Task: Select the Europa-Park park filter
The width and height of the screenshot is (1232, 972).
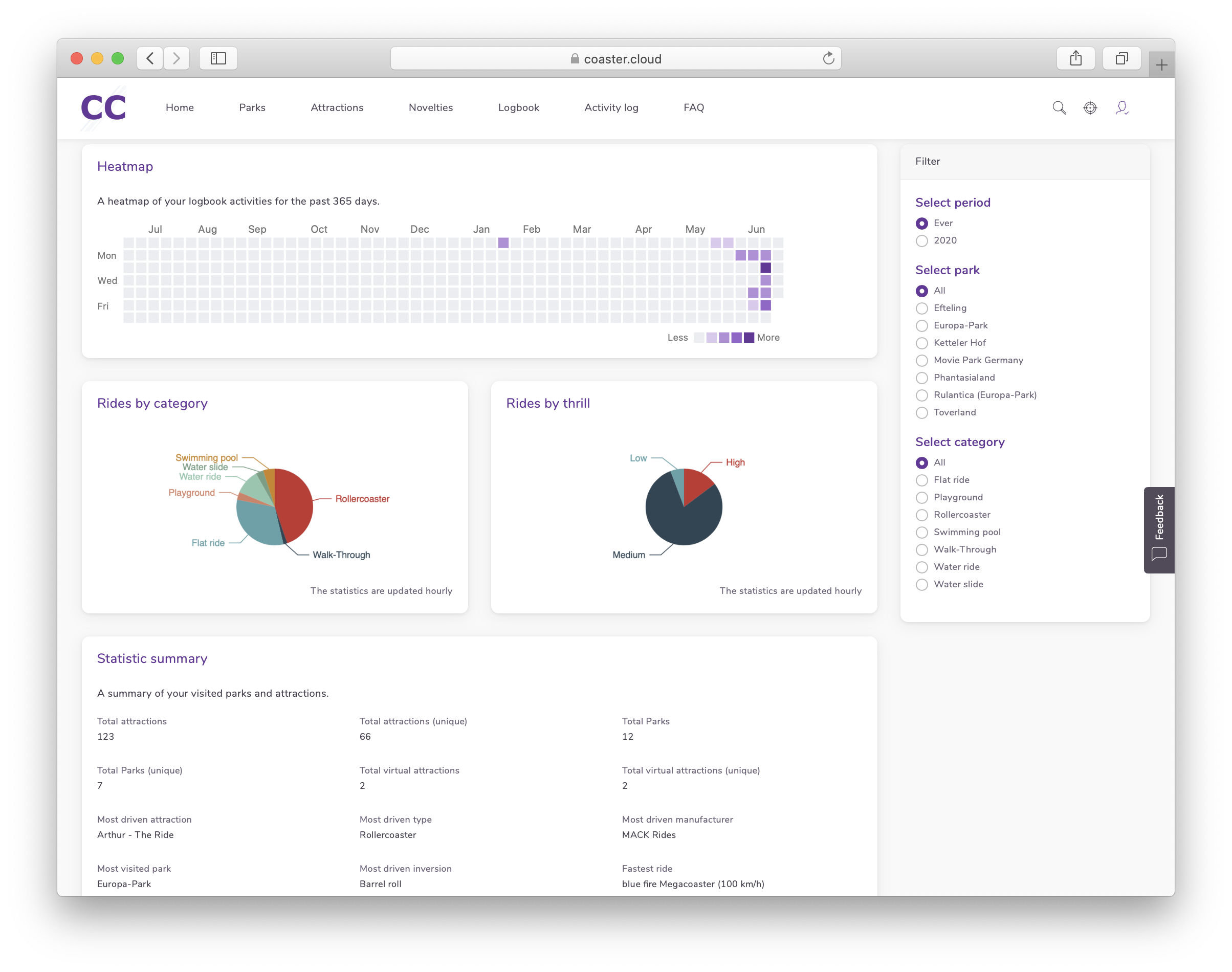Action: click(x=921, y=325)
